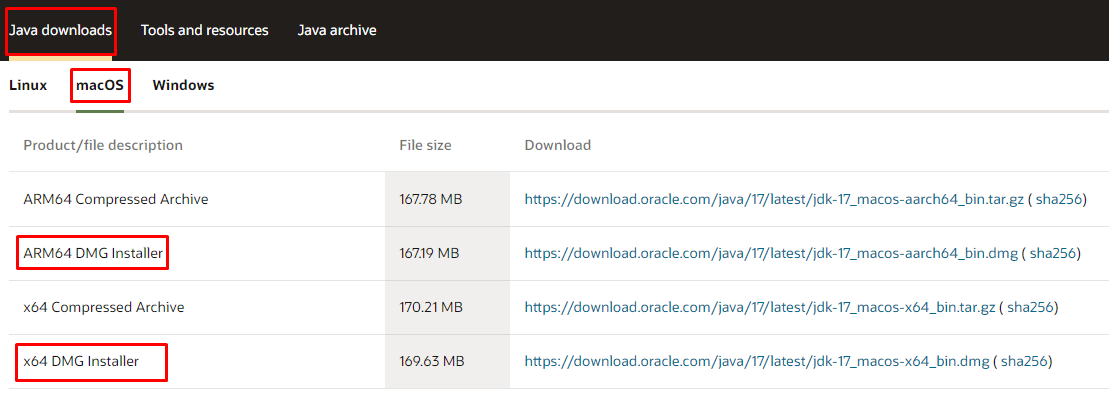Open sha256 for x64 DMG Installer

[x=1025, y=361]
